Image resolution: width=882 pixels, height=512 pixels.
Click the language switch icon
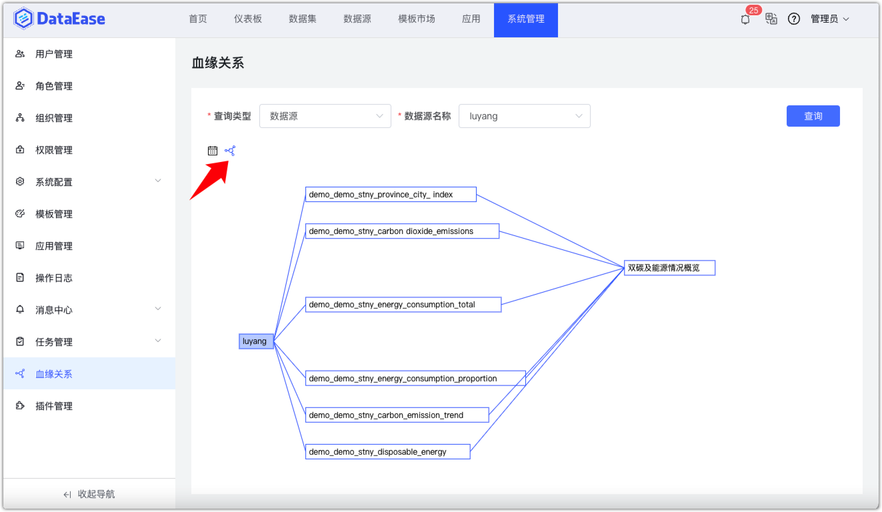click(x=771, y=19)
